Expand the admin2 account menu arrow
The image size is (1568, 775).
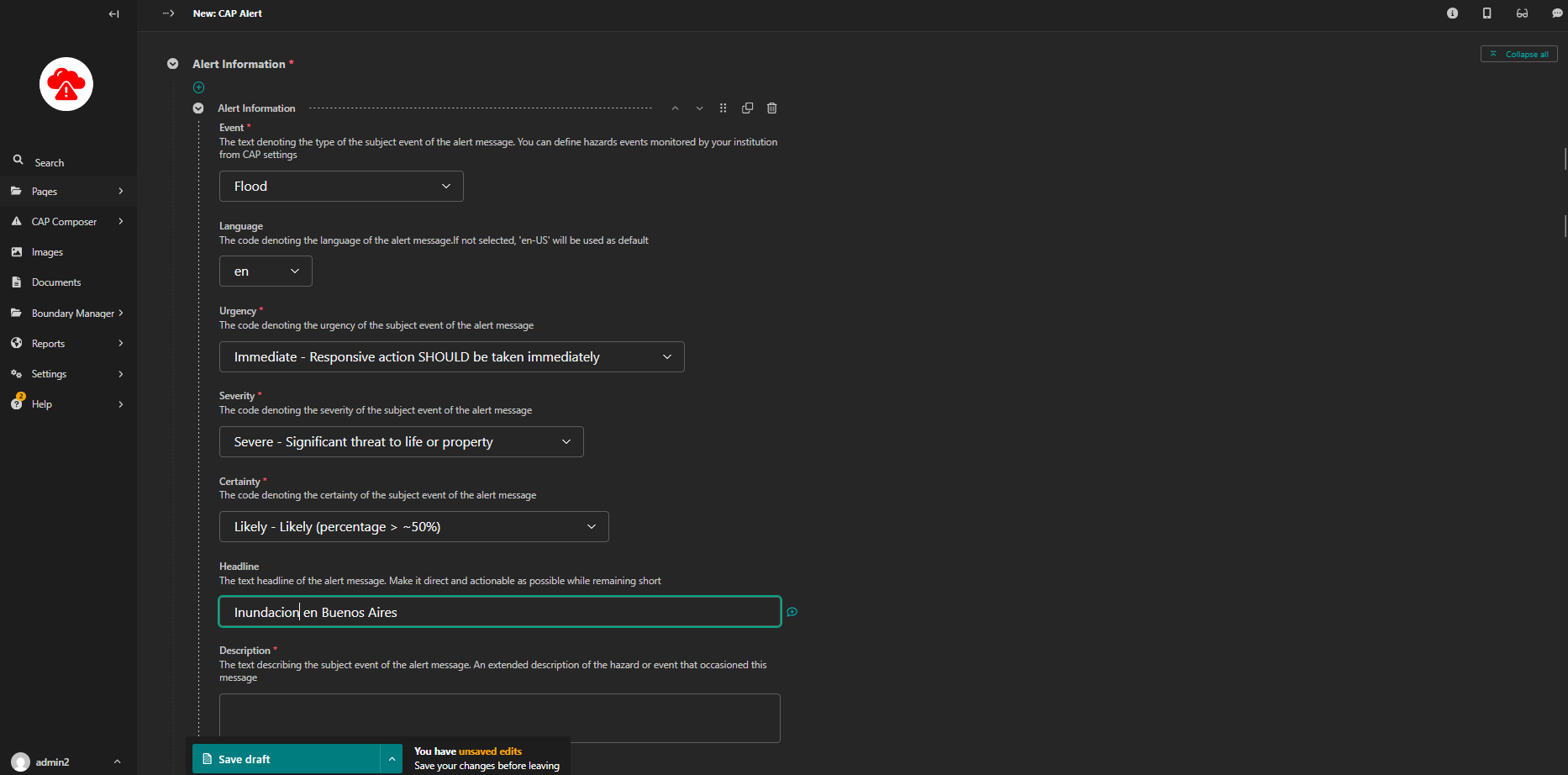click(x=117, y=762)
